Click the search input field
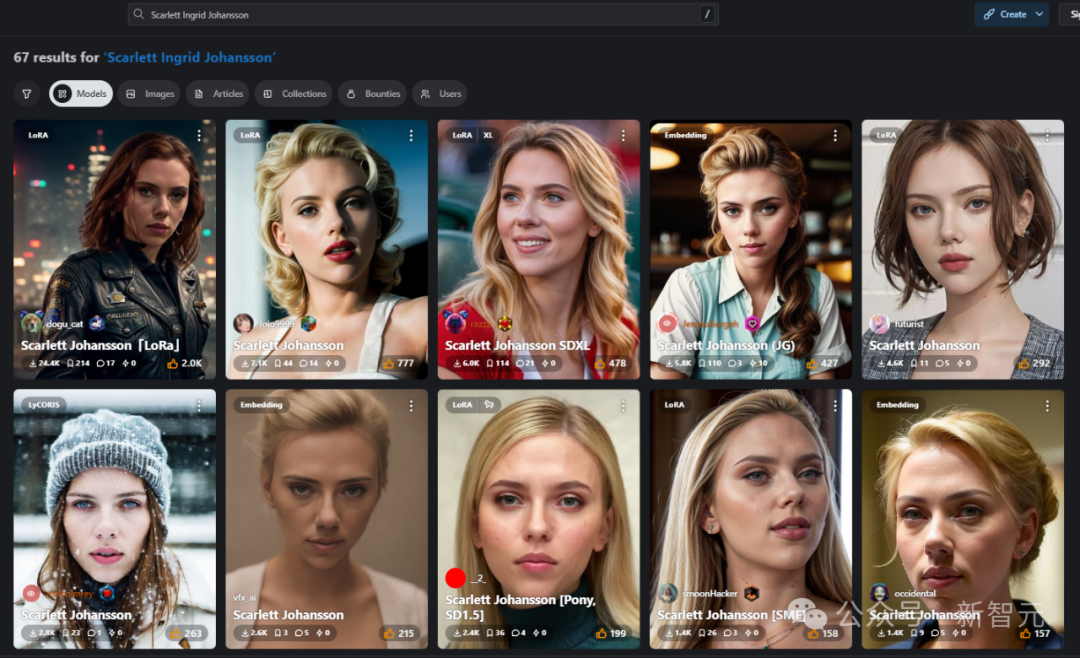 pyautogui.click(x=420, y=15)
